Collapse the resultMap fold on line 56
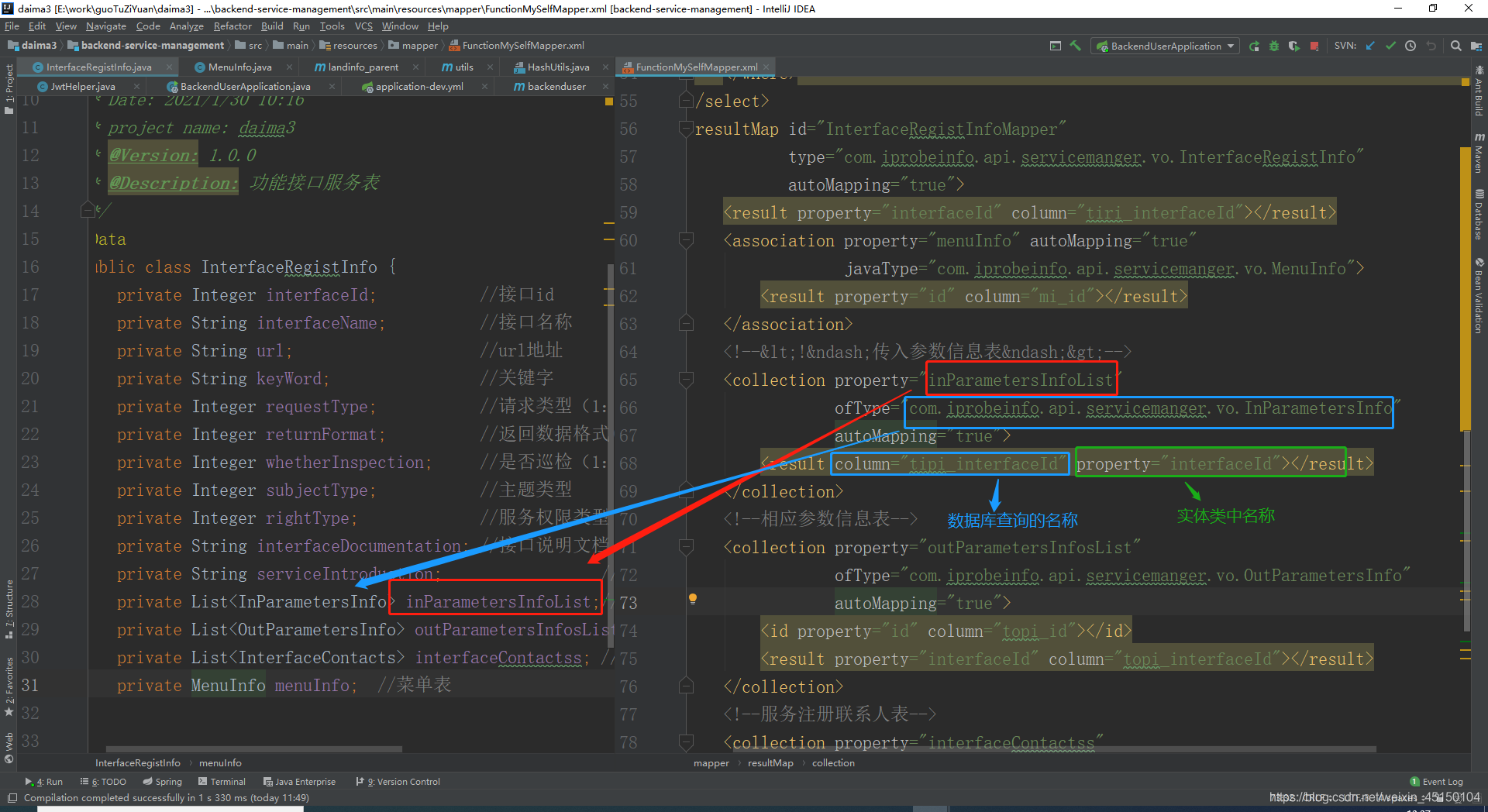This screenshot has width=1488, height=812. (x=685, y=129)
